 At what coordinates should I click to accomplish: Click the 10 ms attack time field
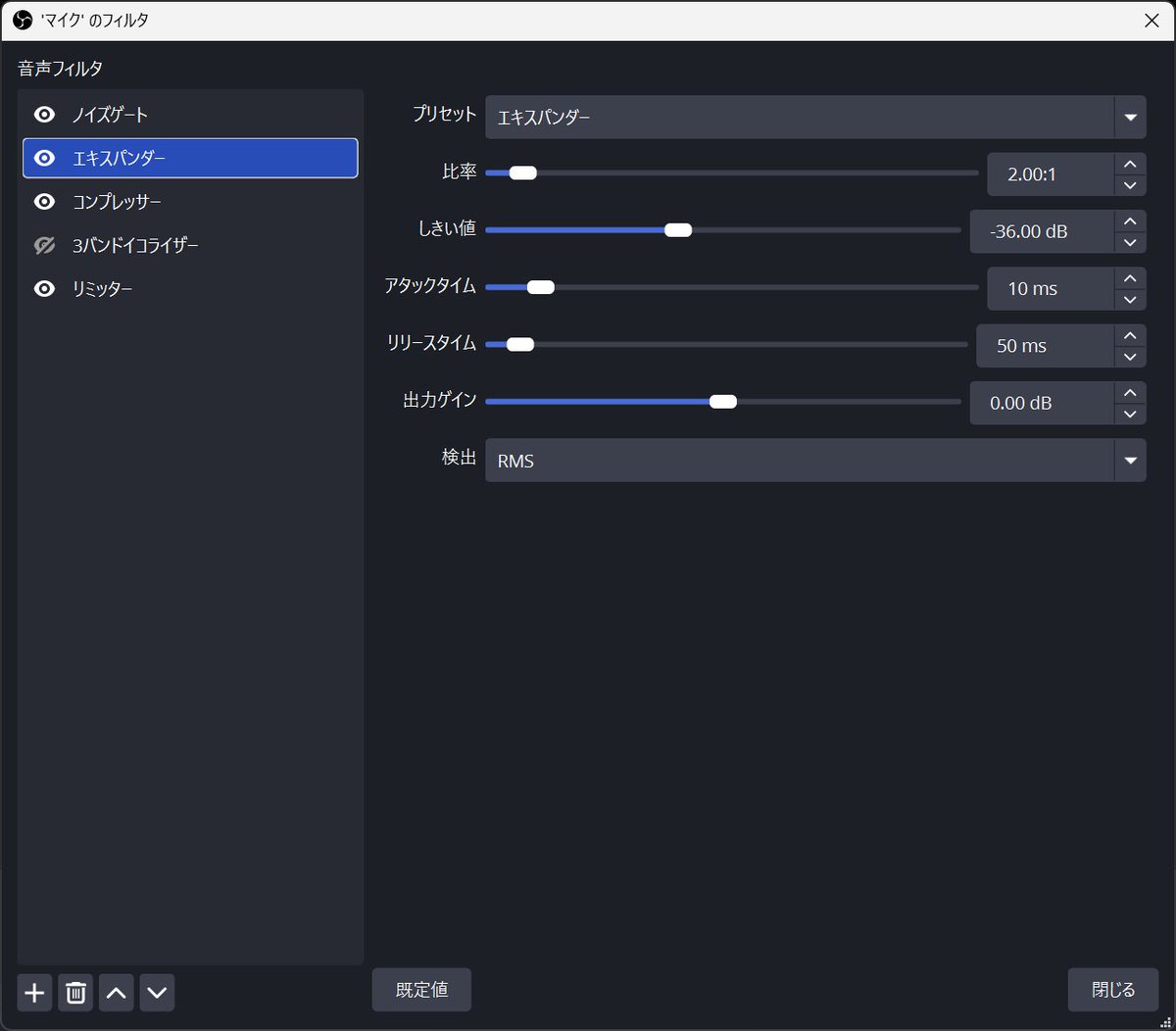1051,289
